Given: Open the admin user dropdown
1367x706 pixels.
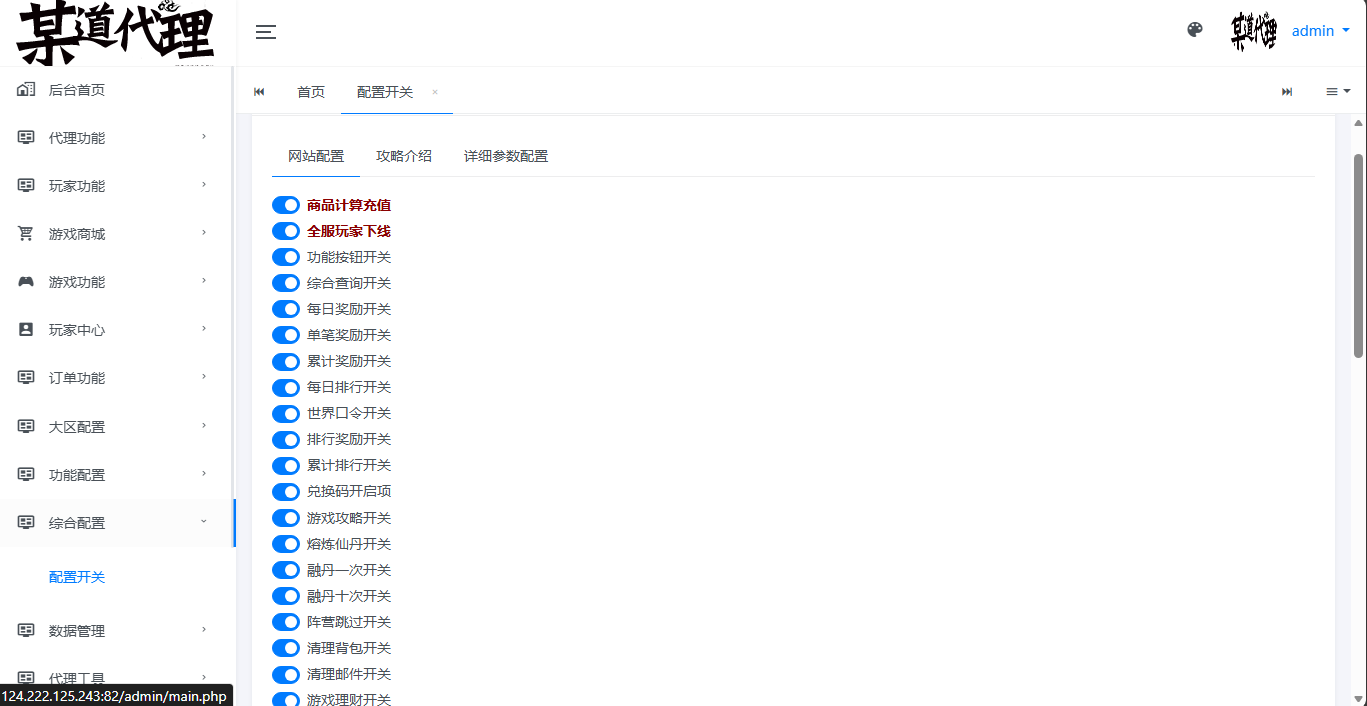Looking at the screenshot, I should pyautogui.click(x=1320, y=31).
